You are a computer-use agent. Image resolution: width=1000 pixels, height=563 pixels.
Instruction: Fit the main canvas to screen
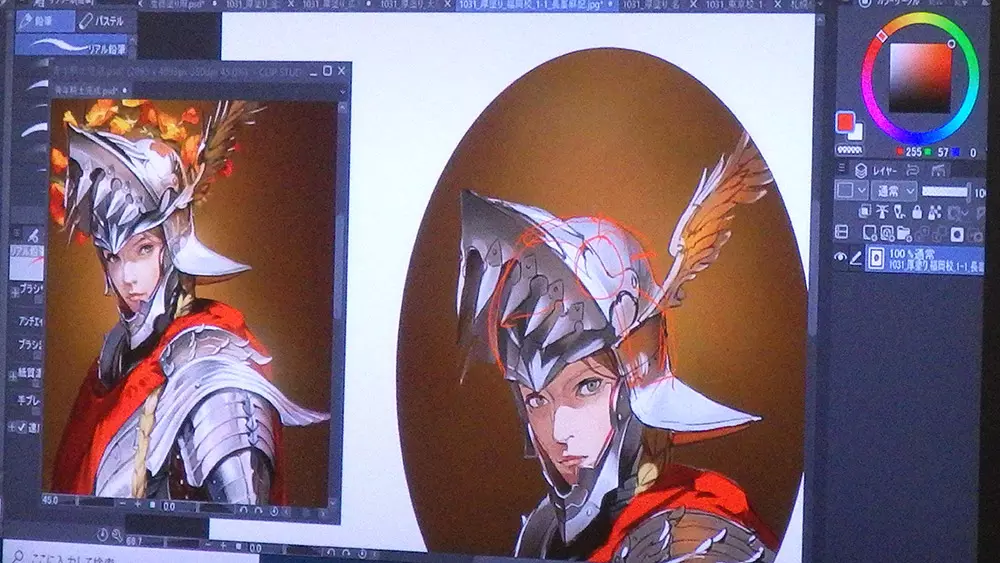pos(240,546)
